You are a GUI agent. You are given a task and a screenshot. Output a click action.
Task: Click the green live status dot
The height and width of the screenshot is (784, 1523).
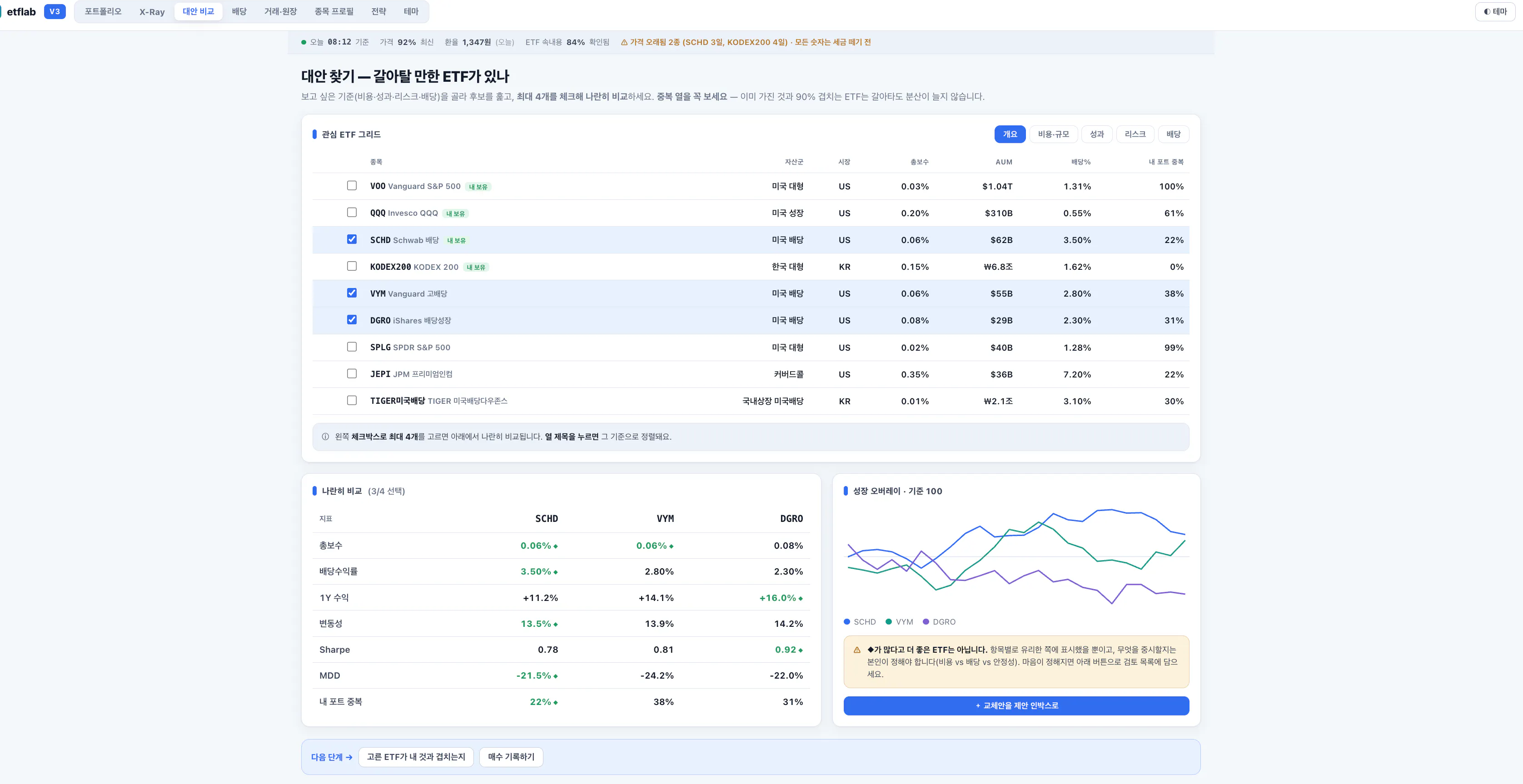pyautogui.click(x=304, y=42)
